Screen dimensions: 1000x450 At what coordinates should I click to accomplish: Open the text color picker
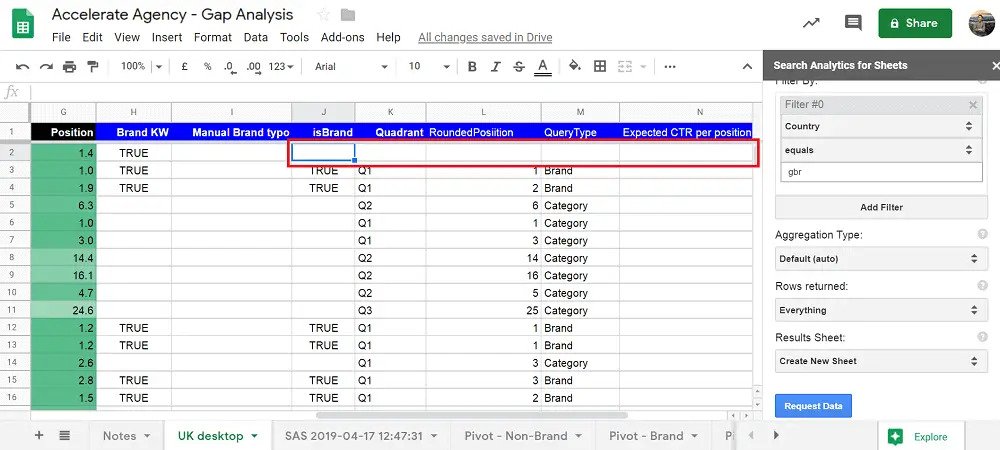pyautogui.click(x=542, y=67)
